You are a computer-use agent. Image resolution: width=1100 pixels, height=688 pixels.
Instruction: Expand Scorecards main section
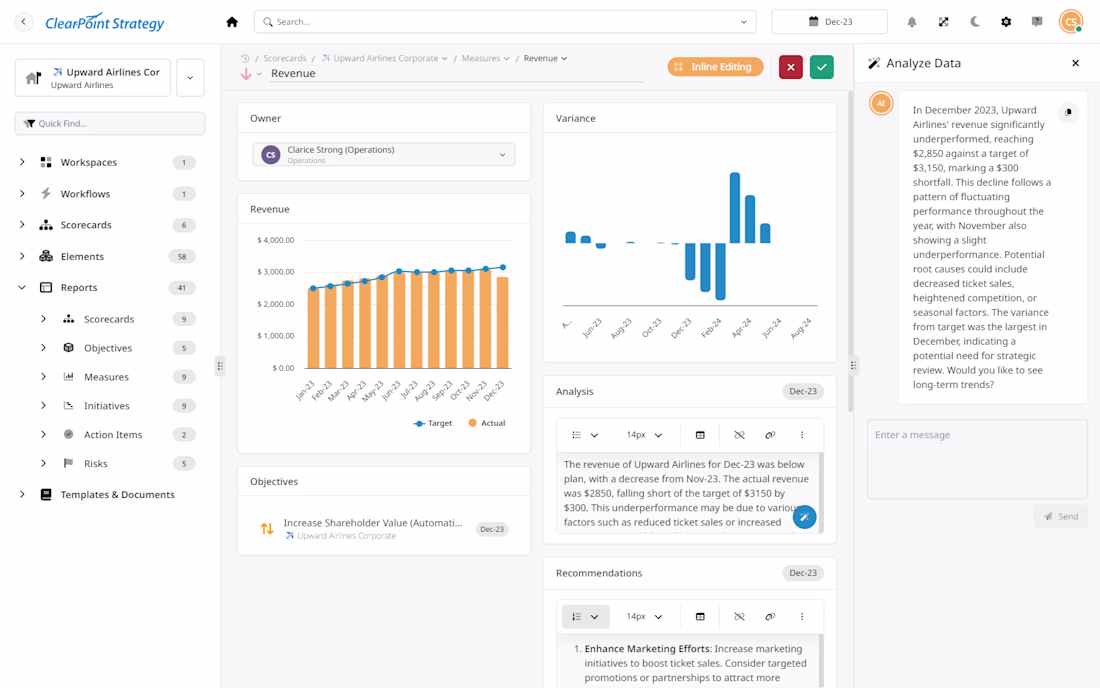(22, 224)
